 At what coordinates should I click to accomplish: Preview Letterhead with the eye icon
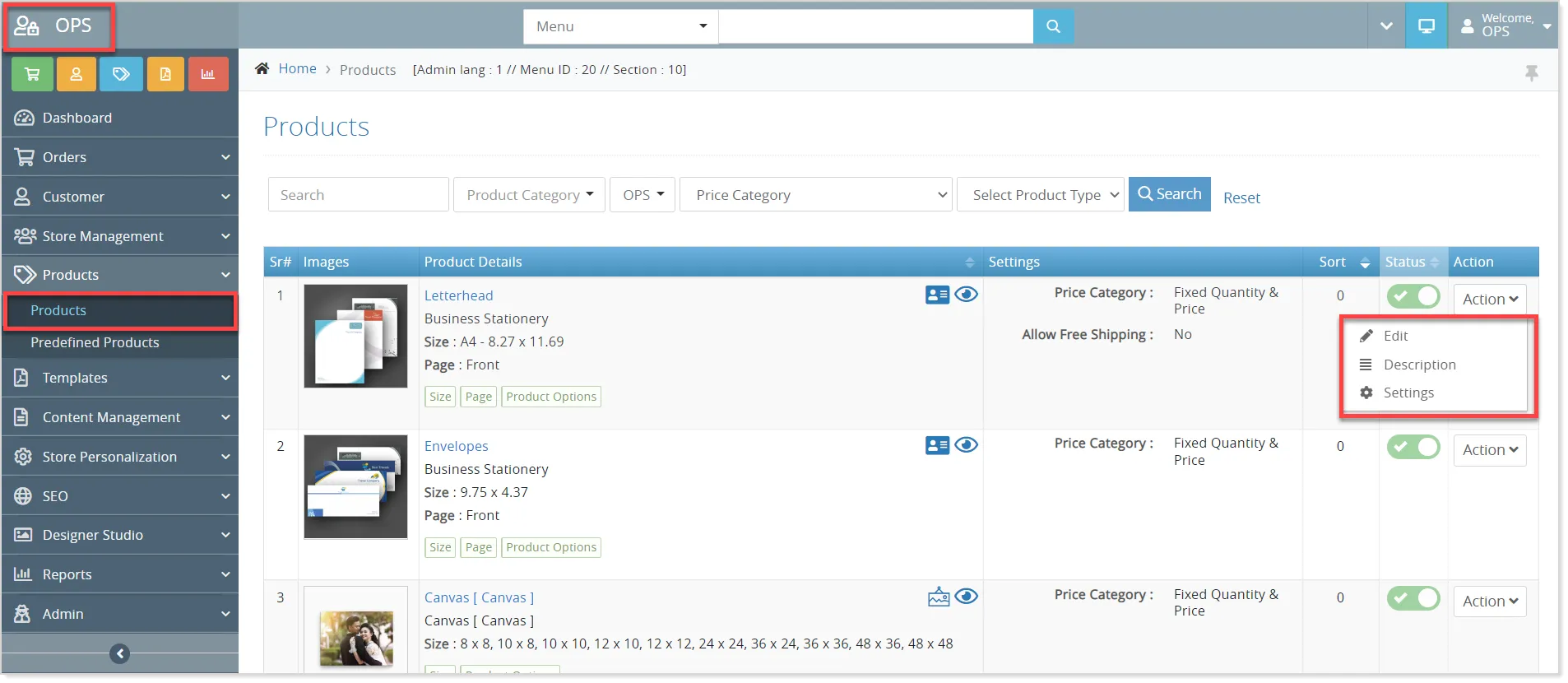coord(967,295)
